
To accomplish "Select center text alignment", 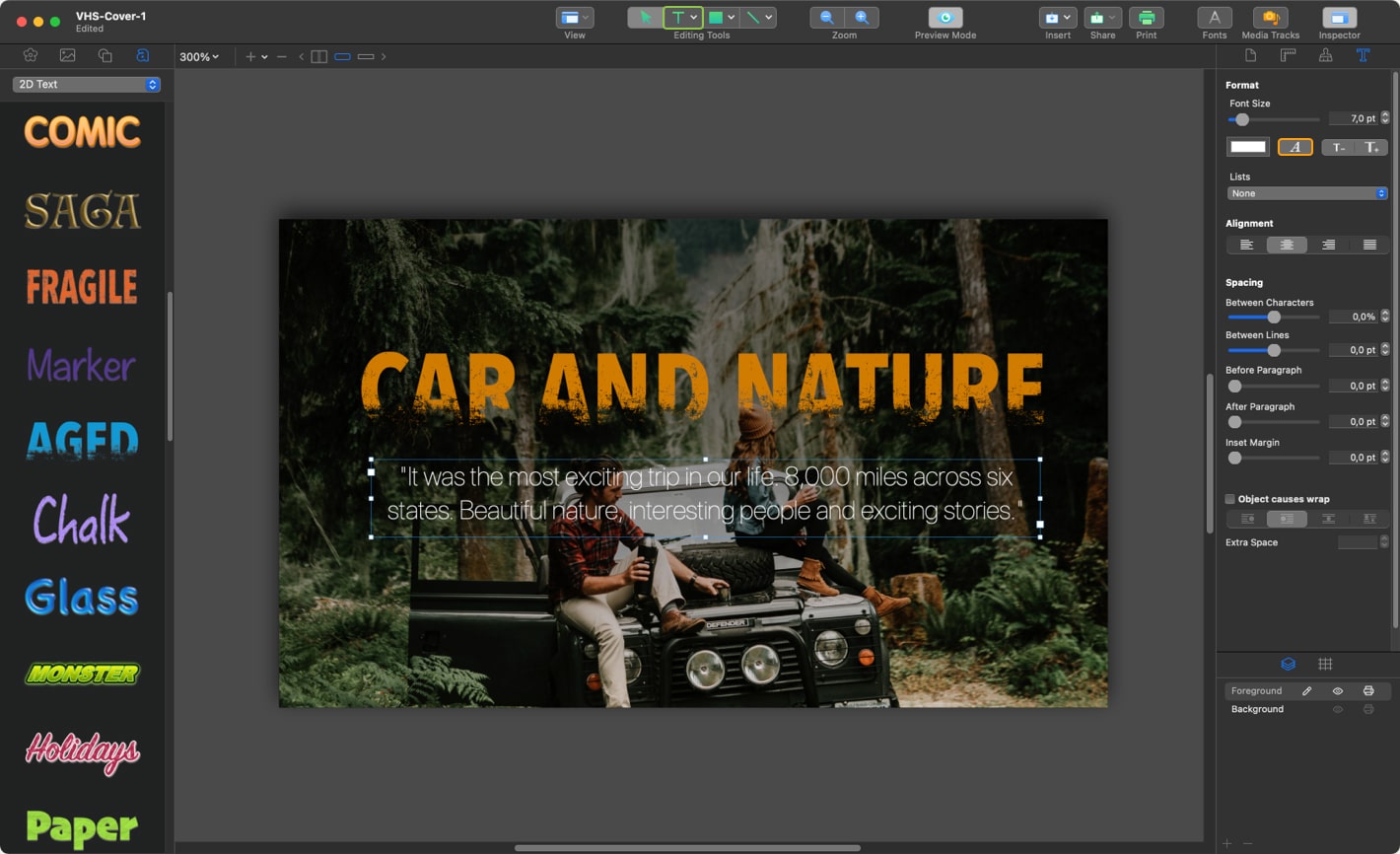I will (x=1286, y=244).
